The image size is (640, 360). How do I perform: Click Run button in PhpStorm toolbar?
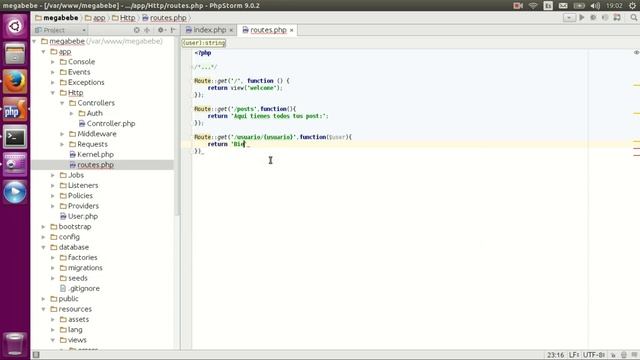(582, 18)
